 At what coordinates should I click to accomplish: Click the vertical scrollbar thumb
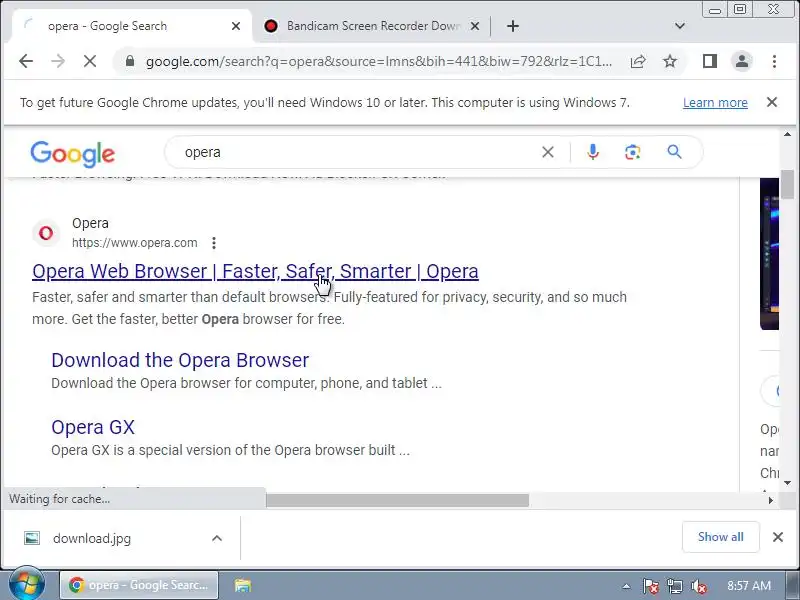point(787,184)
